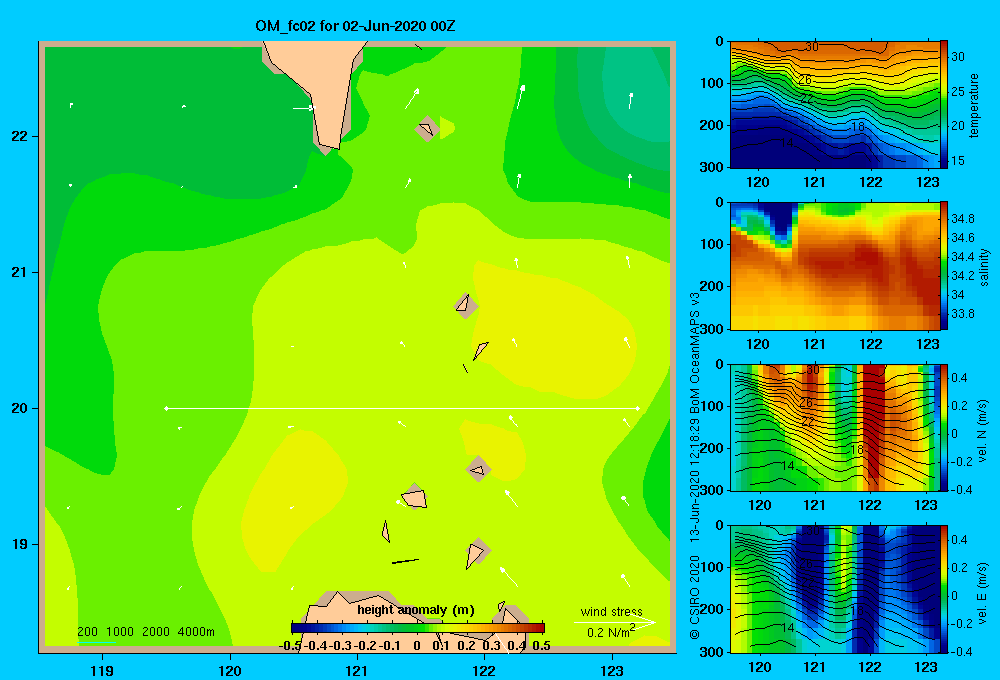1000x680 pixels.
Task: Click latitude label 19 on main map
Action: click(20, 544)
